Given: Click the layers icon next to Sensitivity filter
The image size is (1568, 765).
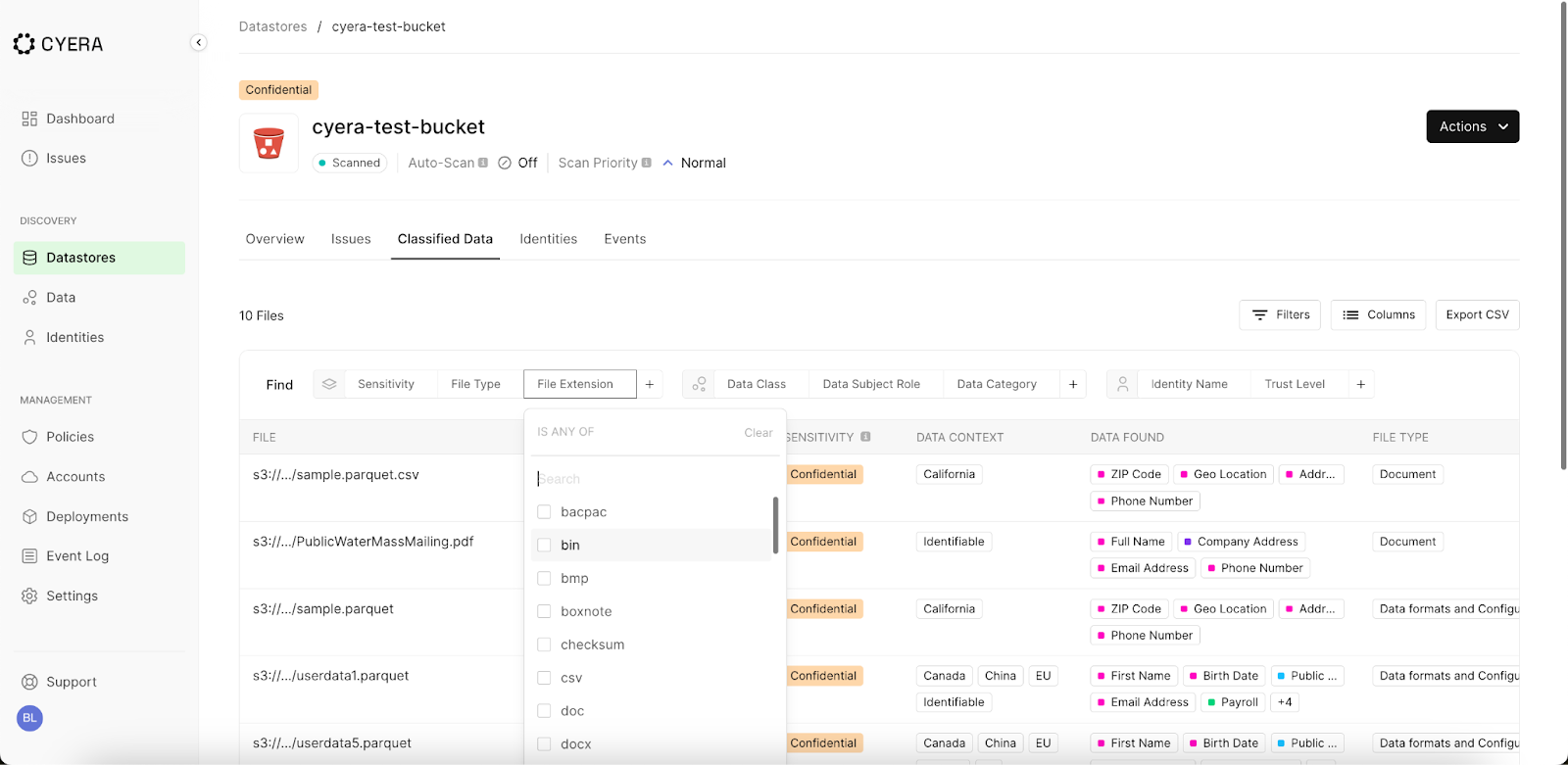Looking at the screenshot, I should [329, 384].
